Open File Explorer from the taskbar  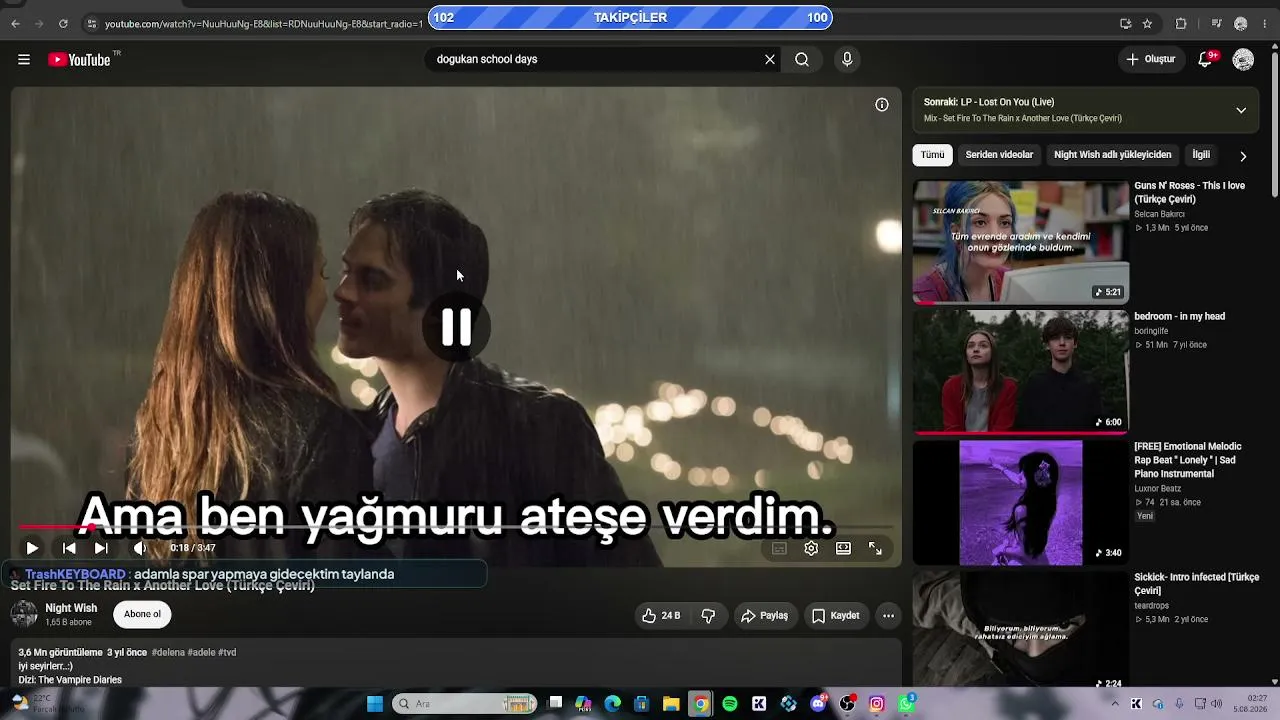point(671,704)
